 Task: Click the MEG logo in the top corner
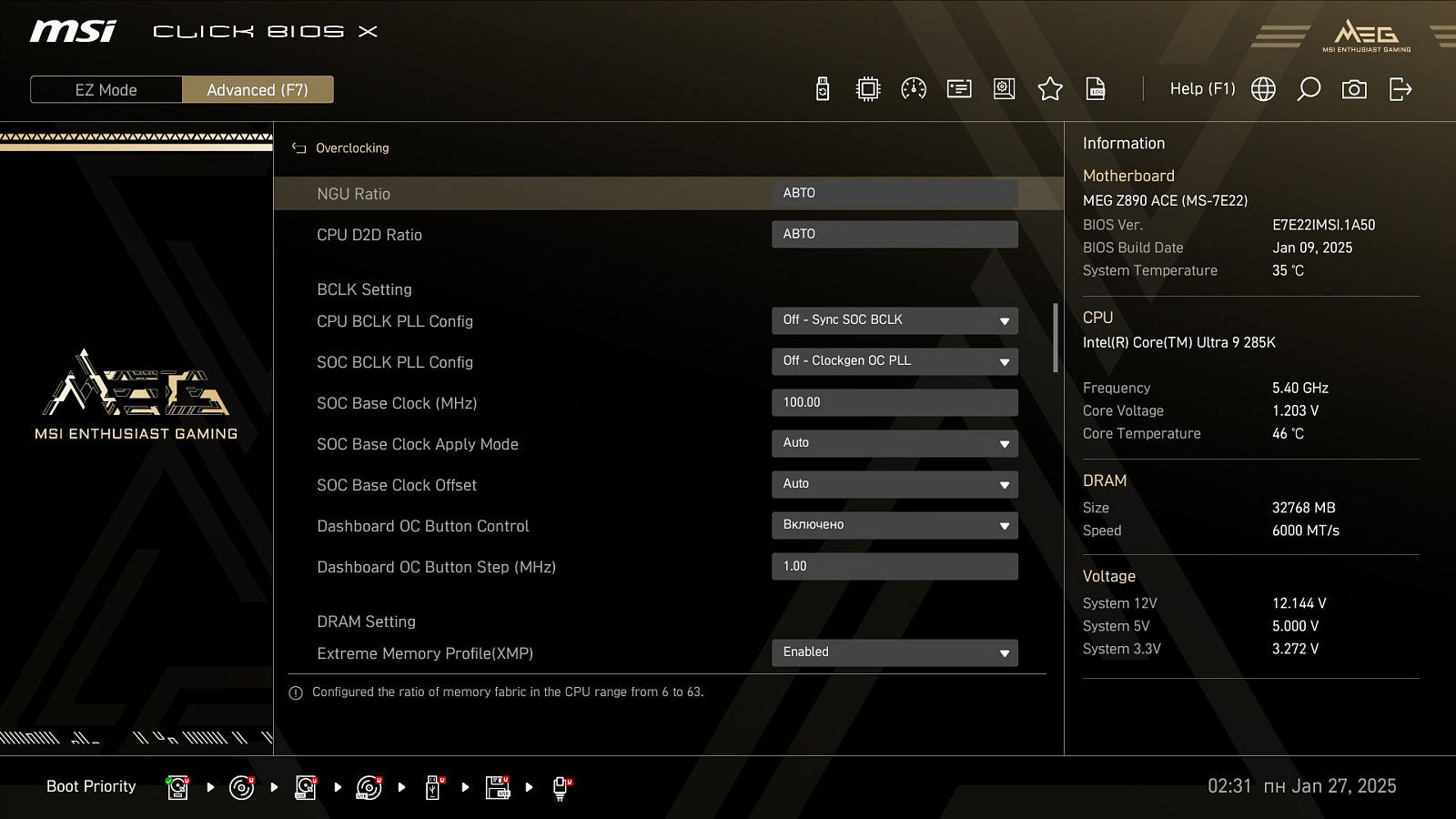pos(1366,35)
